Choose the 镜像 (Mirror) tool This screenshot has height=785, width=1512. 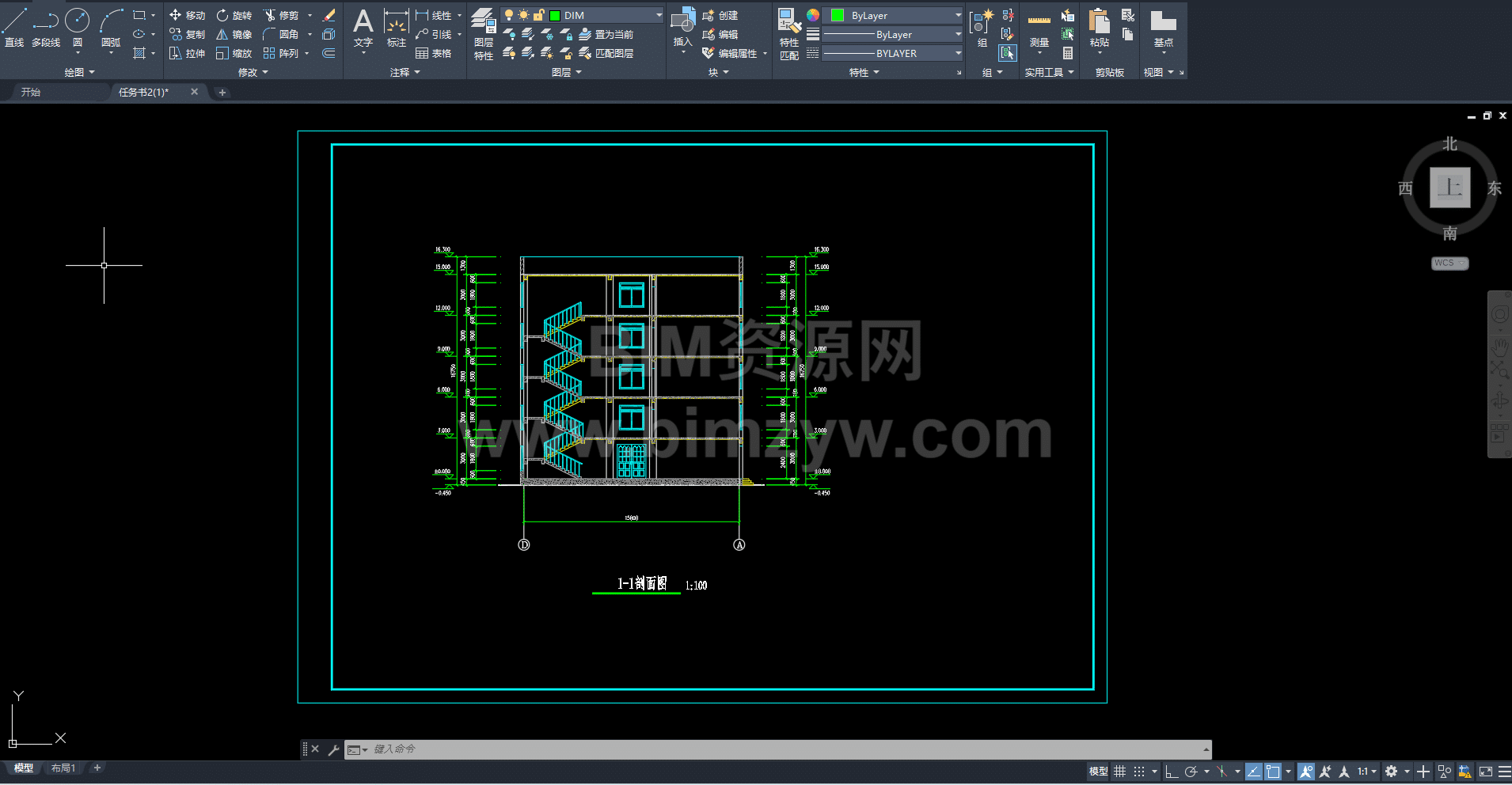click(x=234, y=34)
